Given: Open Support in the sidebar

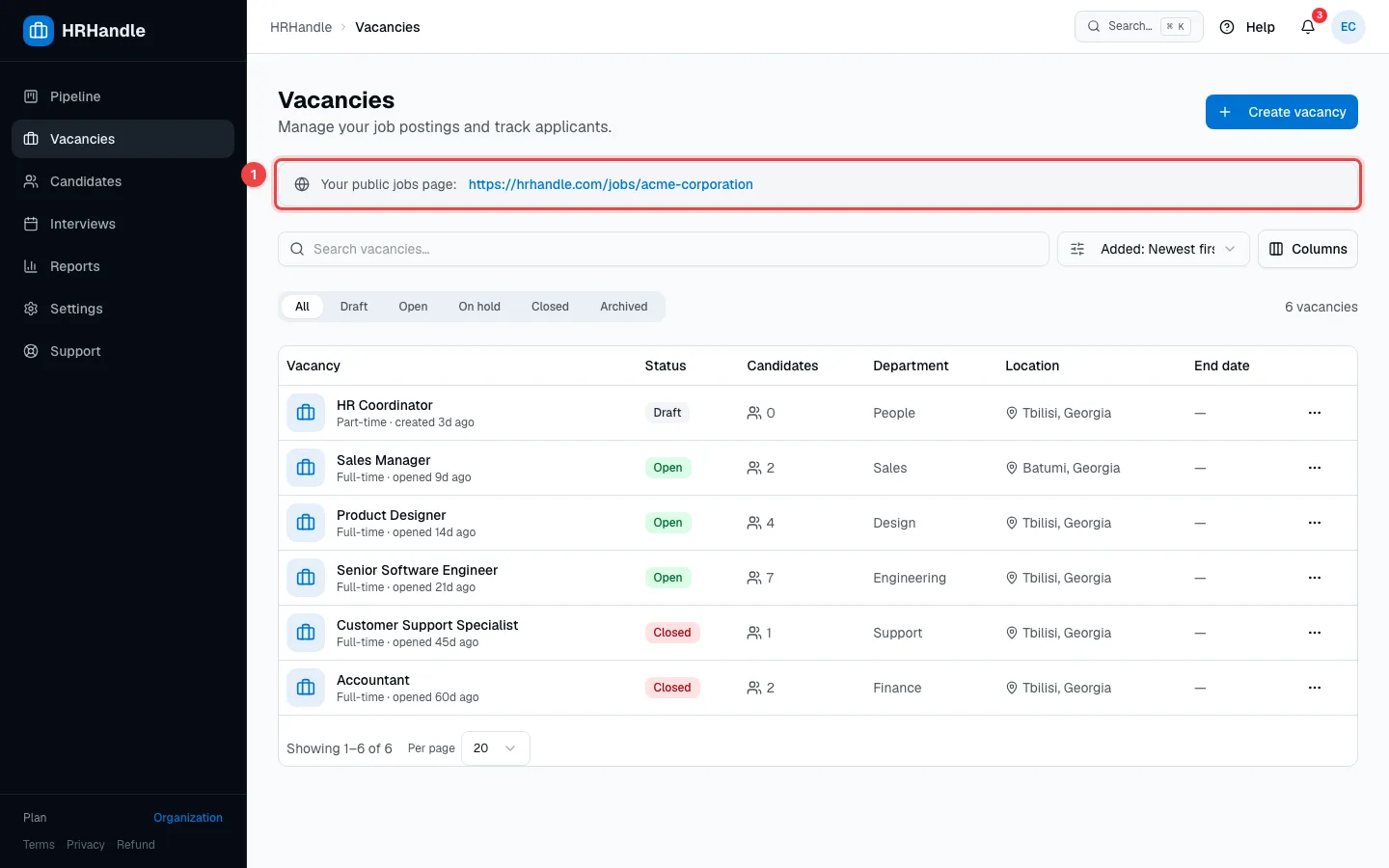Looking at the screenshot, I should (x=123, y=351).
